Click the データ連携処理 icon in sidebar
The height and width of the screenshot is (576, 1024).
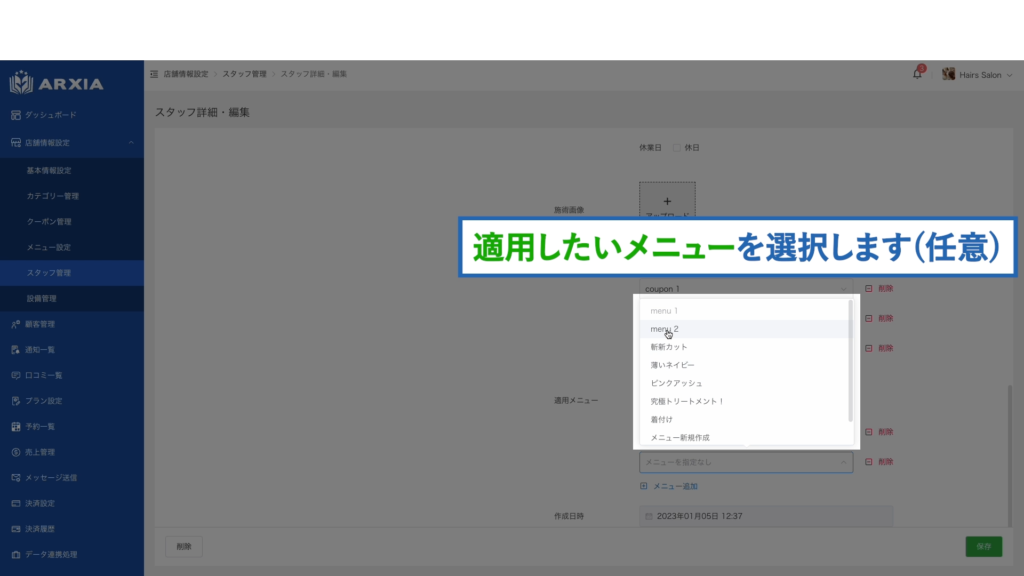tap(16, 554)
